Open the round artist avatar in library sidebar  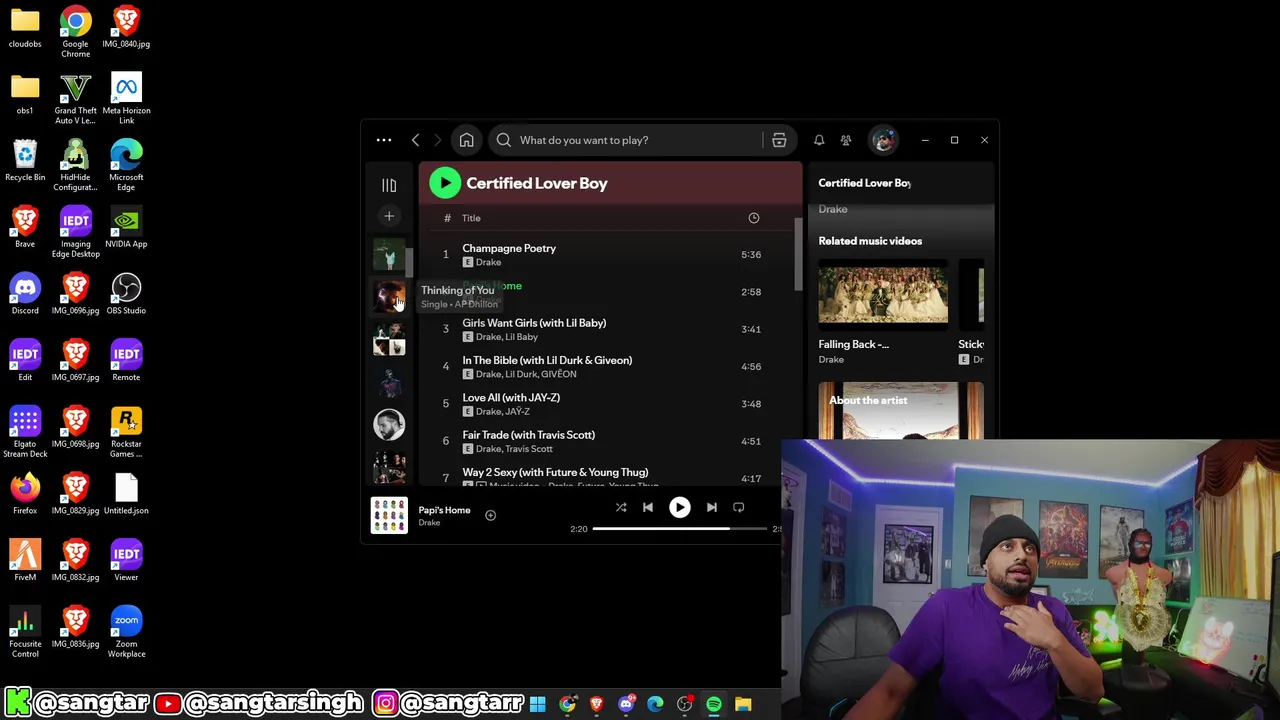(389, 424)
